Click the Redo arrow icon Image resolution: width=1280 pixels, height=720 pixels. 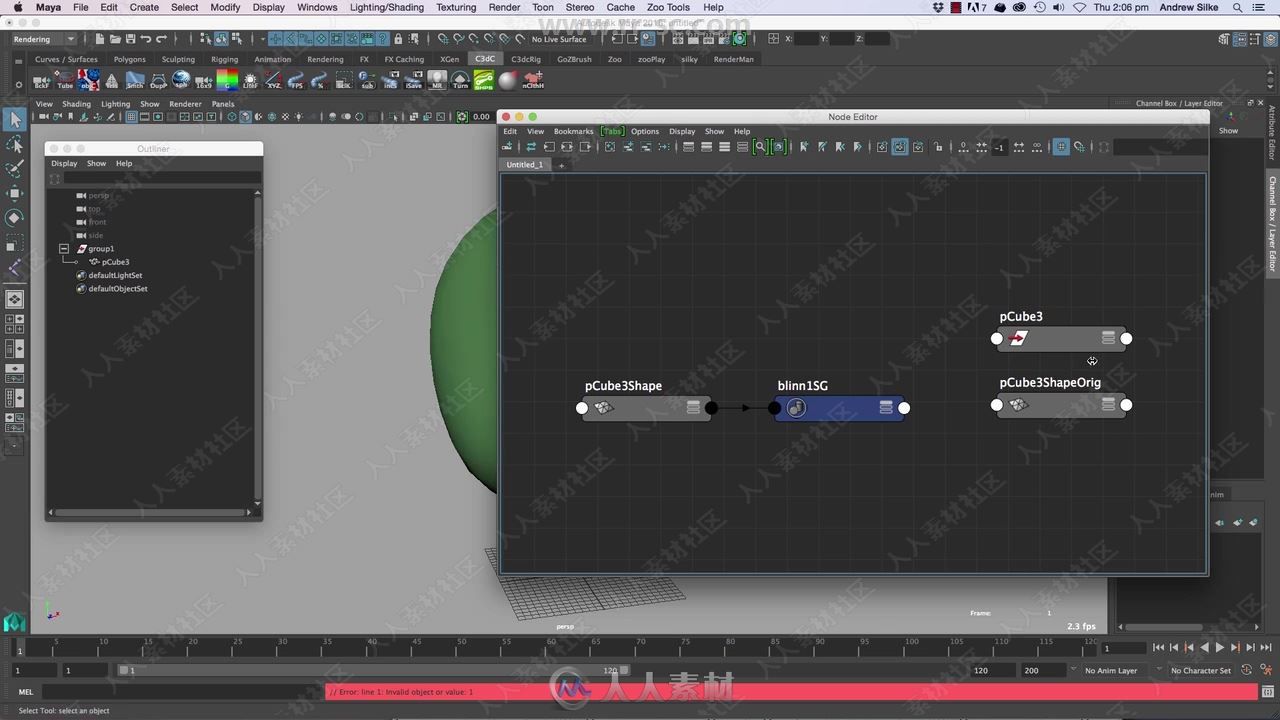pos(161,39)
